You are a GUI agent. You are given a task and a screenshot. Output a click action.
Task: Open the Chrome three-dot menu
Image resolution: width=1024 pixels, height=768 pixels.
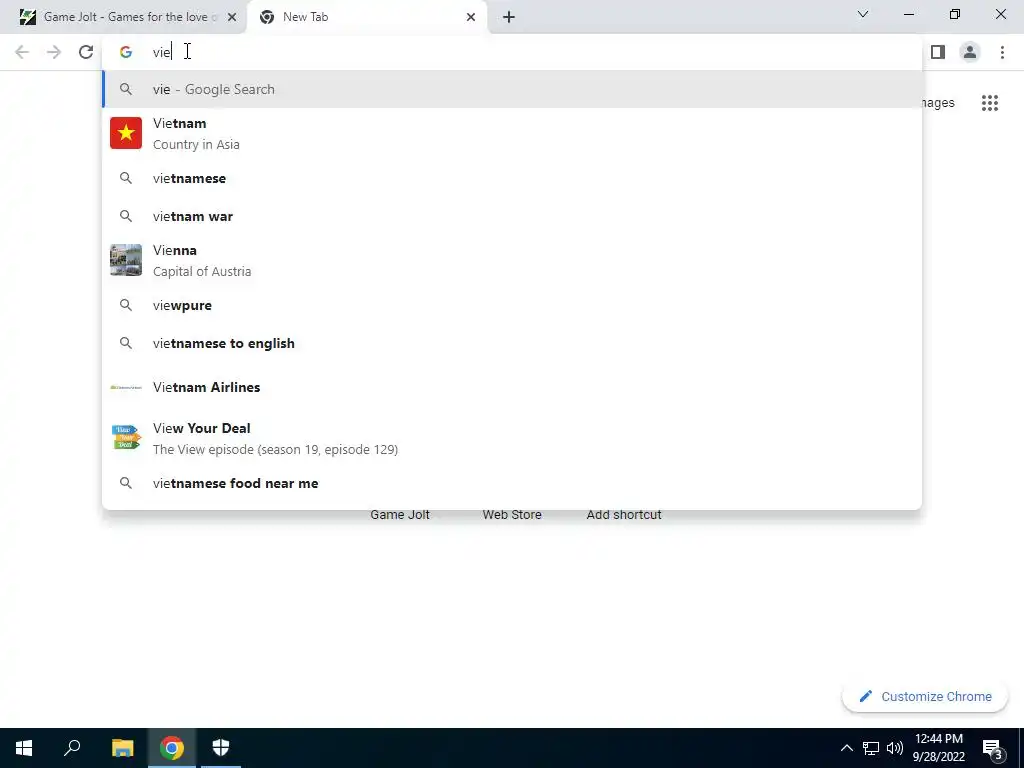pyautogui.click(x=1002, y=52)
